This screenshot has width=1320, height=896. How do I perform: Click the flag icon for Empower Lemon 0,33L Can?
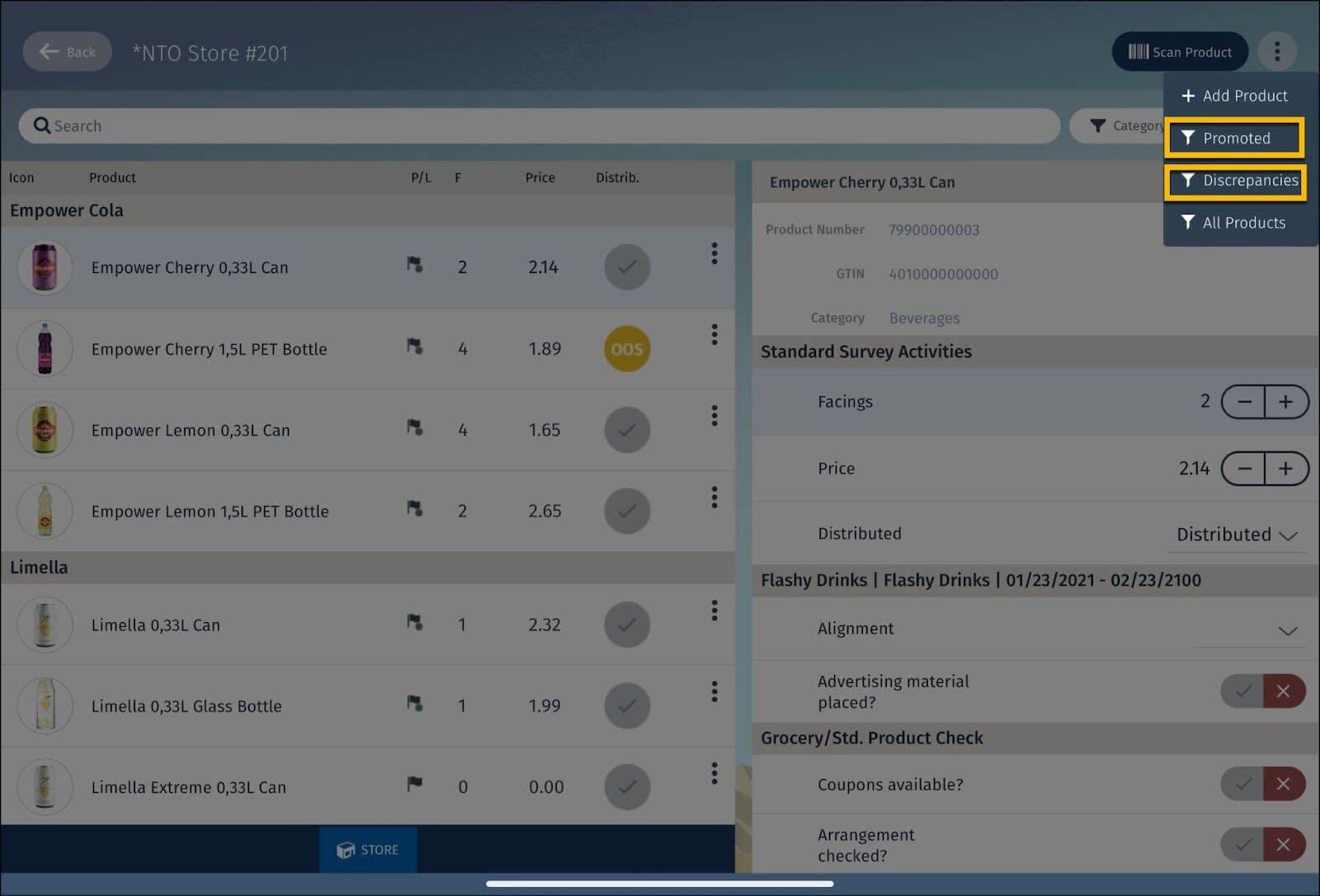pos(415,427)
